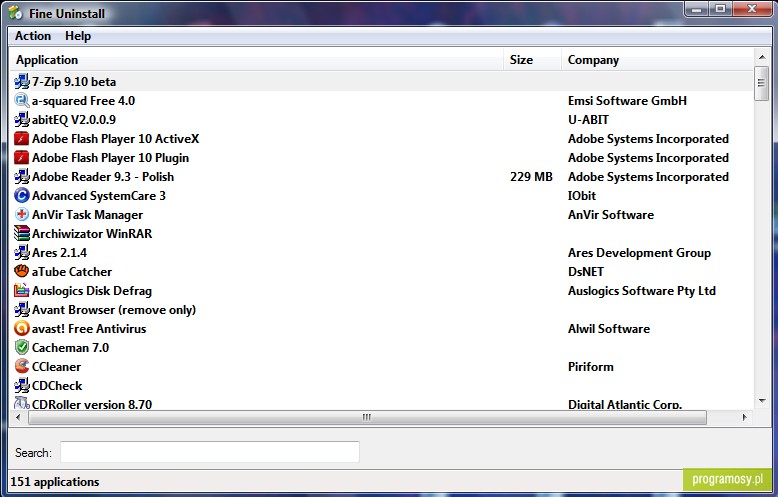Click the AnVir Task Manager icon
The height and width of the screenshot is (497, 778).
[22, 215]
